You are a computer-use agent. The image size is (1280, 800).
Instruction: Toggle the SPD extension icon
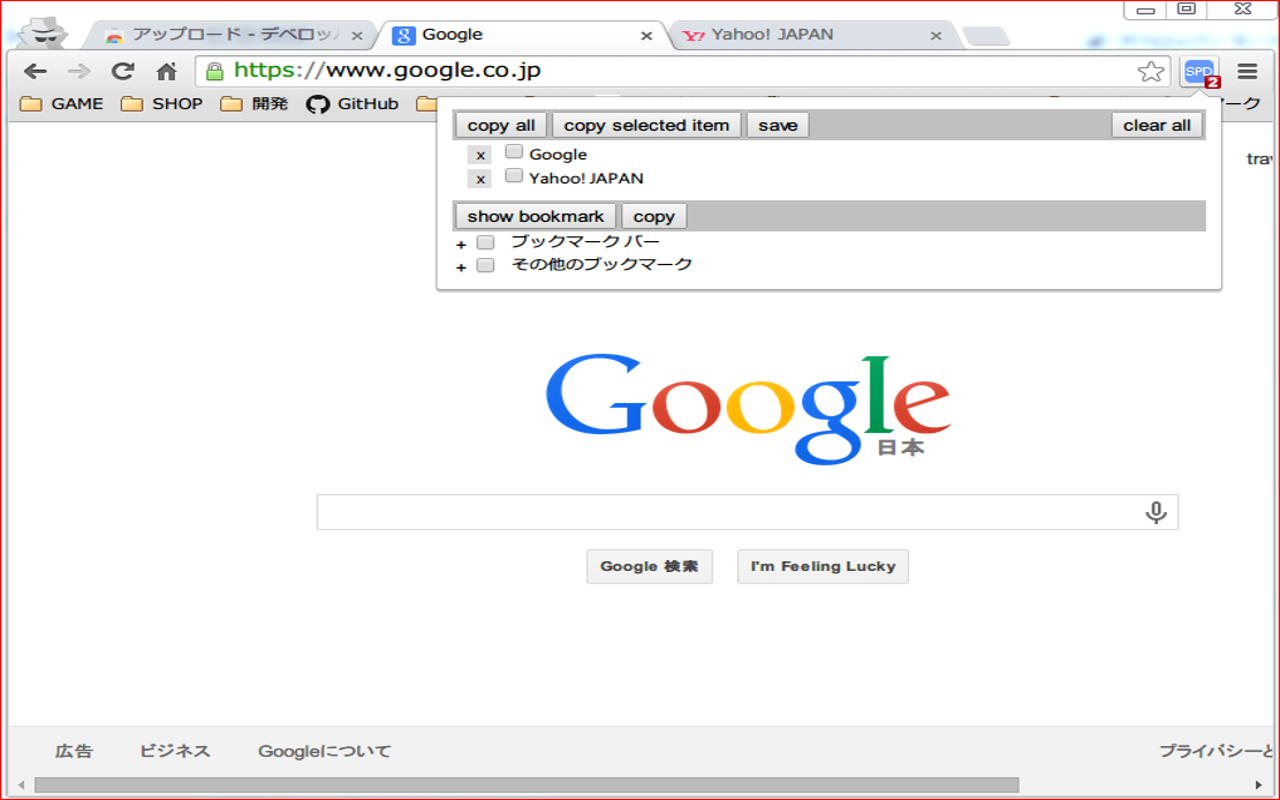pyautogui.click(x=1199, y=71)
